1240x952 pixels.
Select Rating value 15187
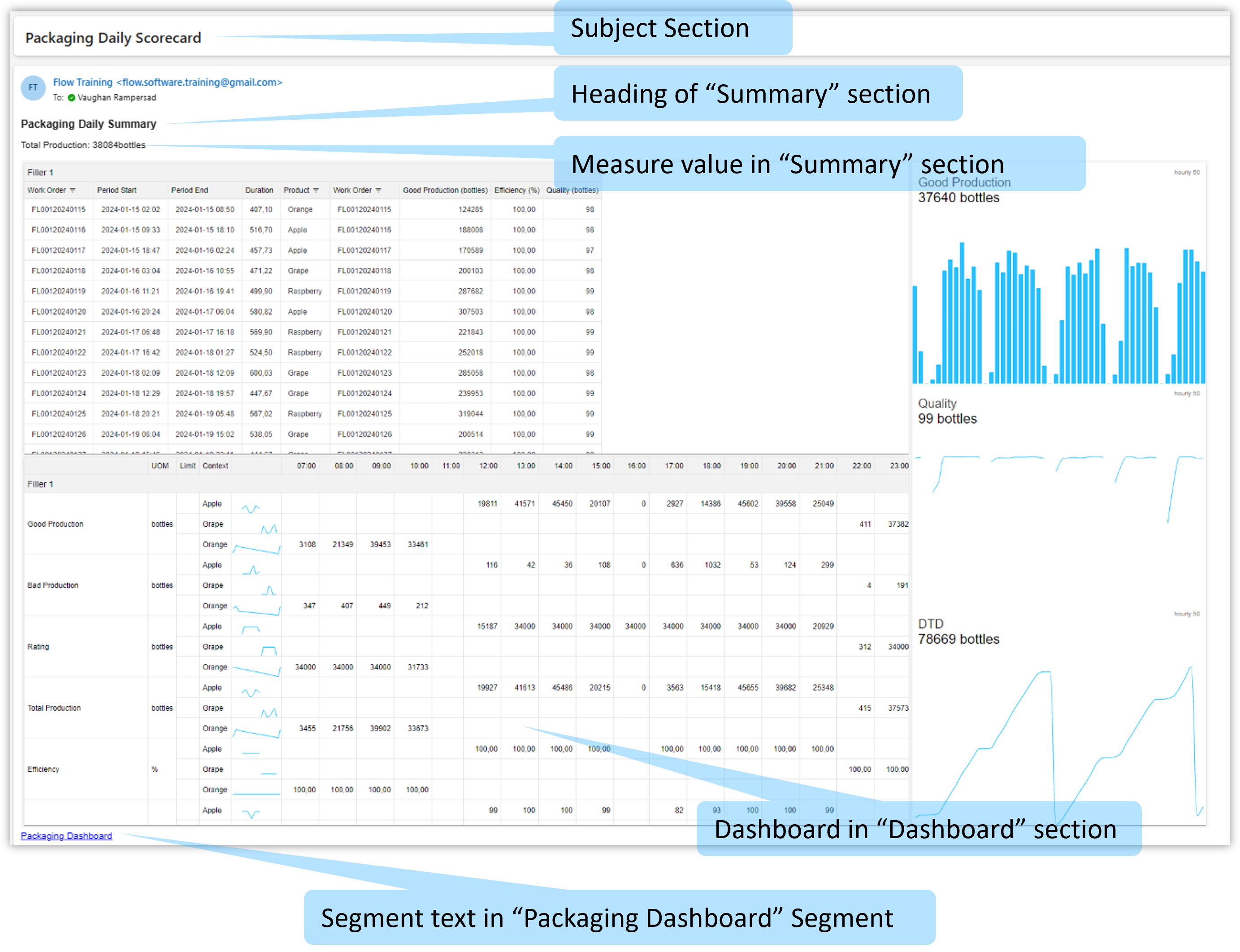click(x=487, y=626)
